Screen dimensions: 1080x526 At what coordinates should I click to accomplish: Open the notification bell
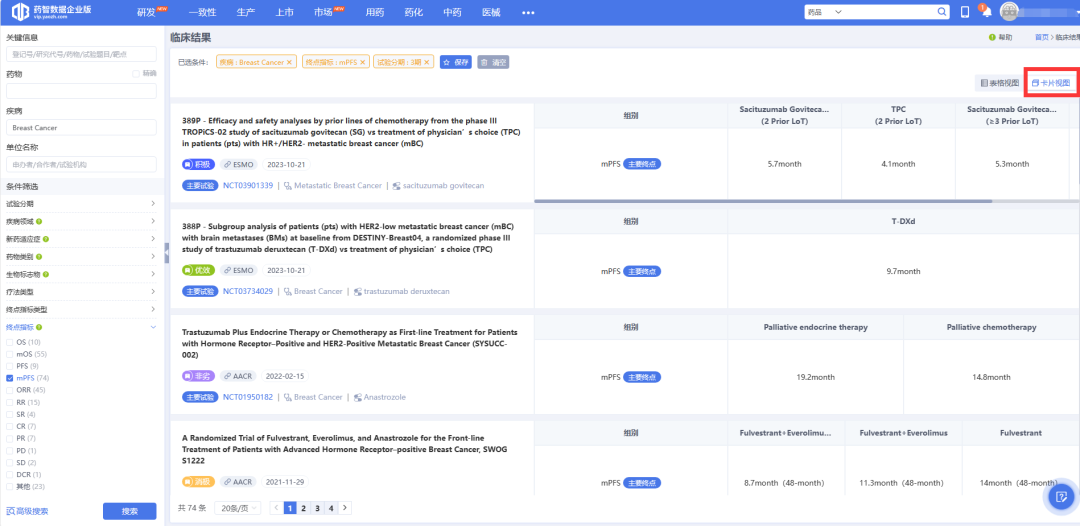[985, 12]
